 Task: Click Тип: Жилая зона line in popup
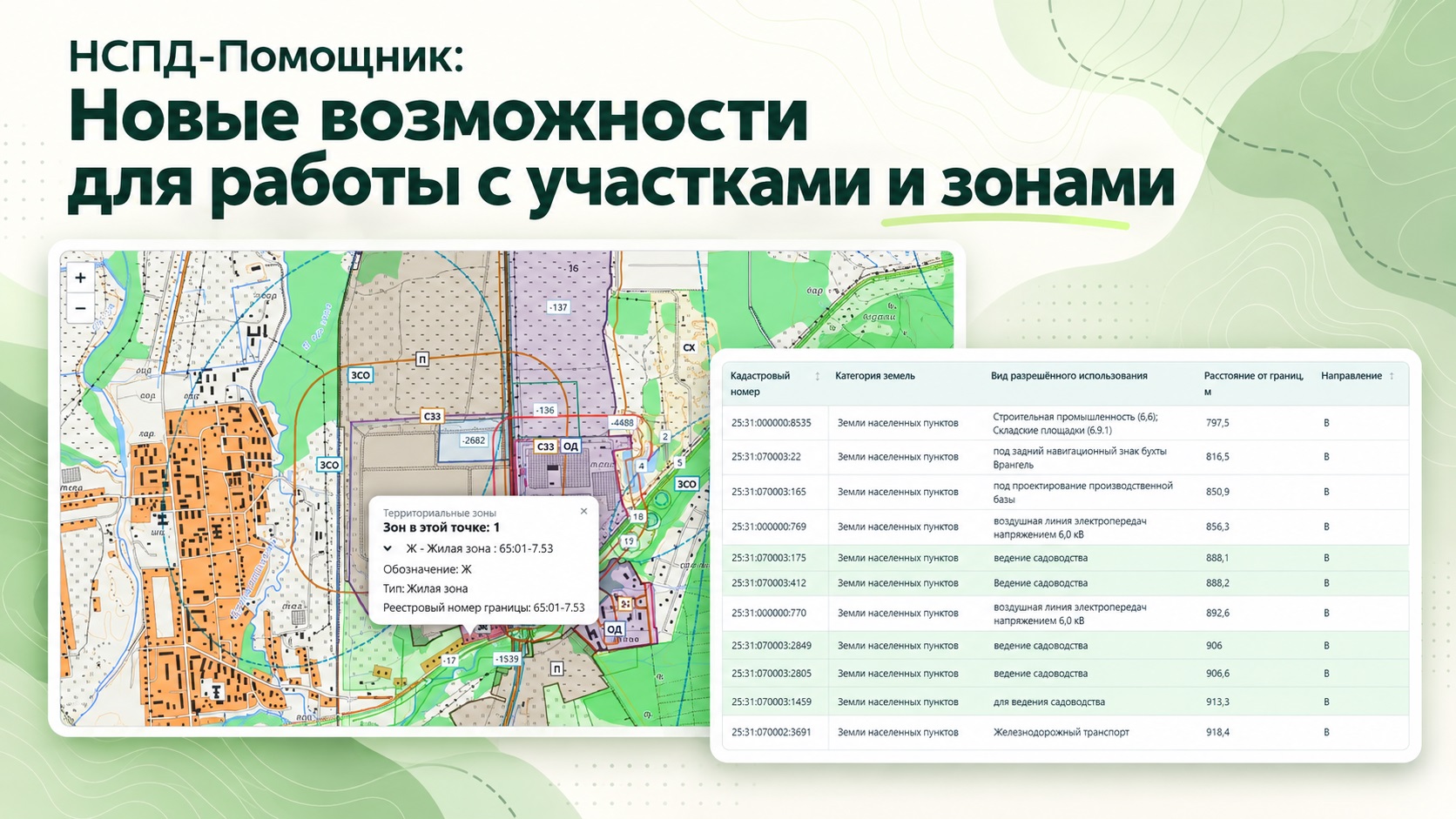pyautogui.click(x=425, y=588)
